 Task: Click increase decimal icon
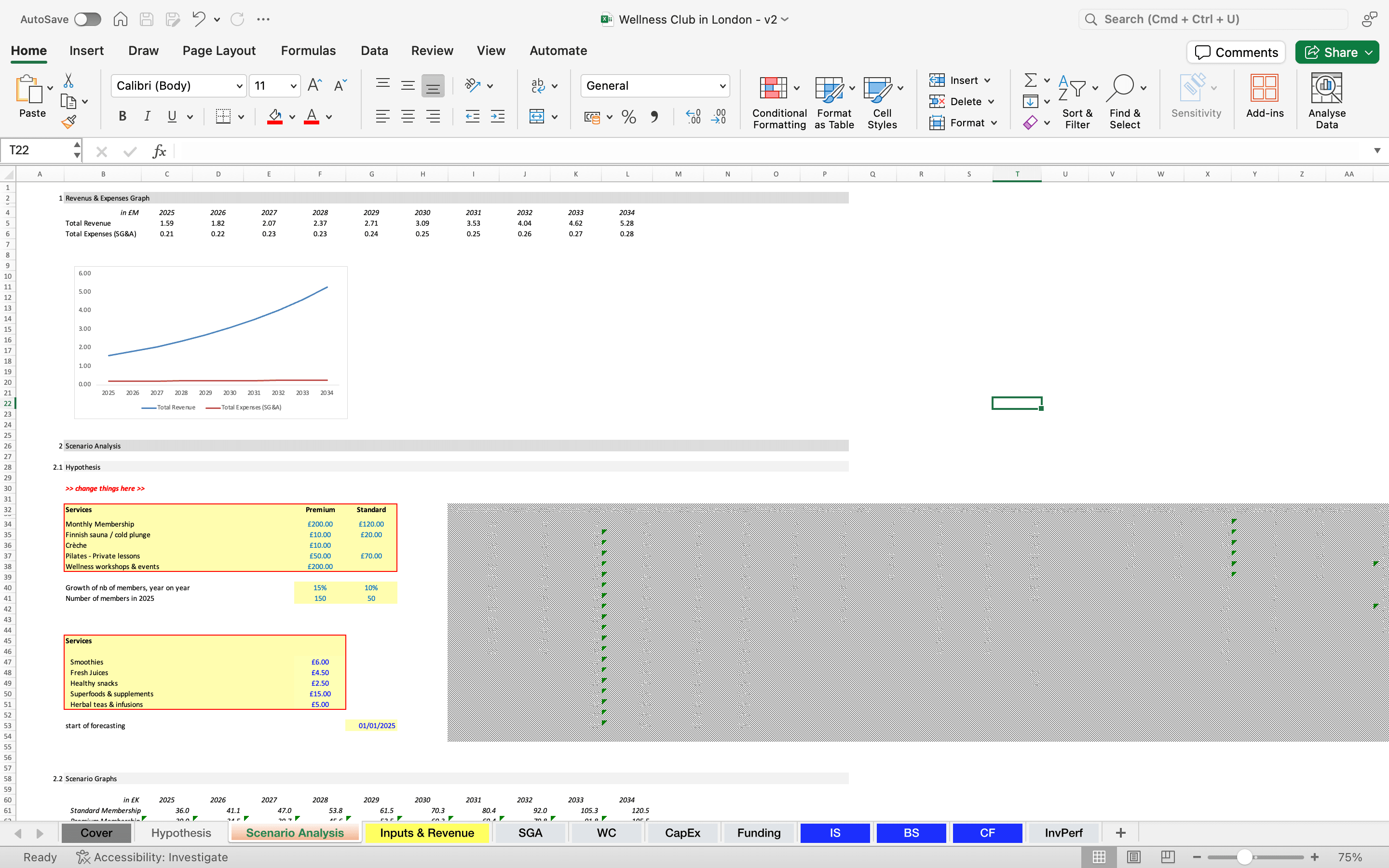693,117
